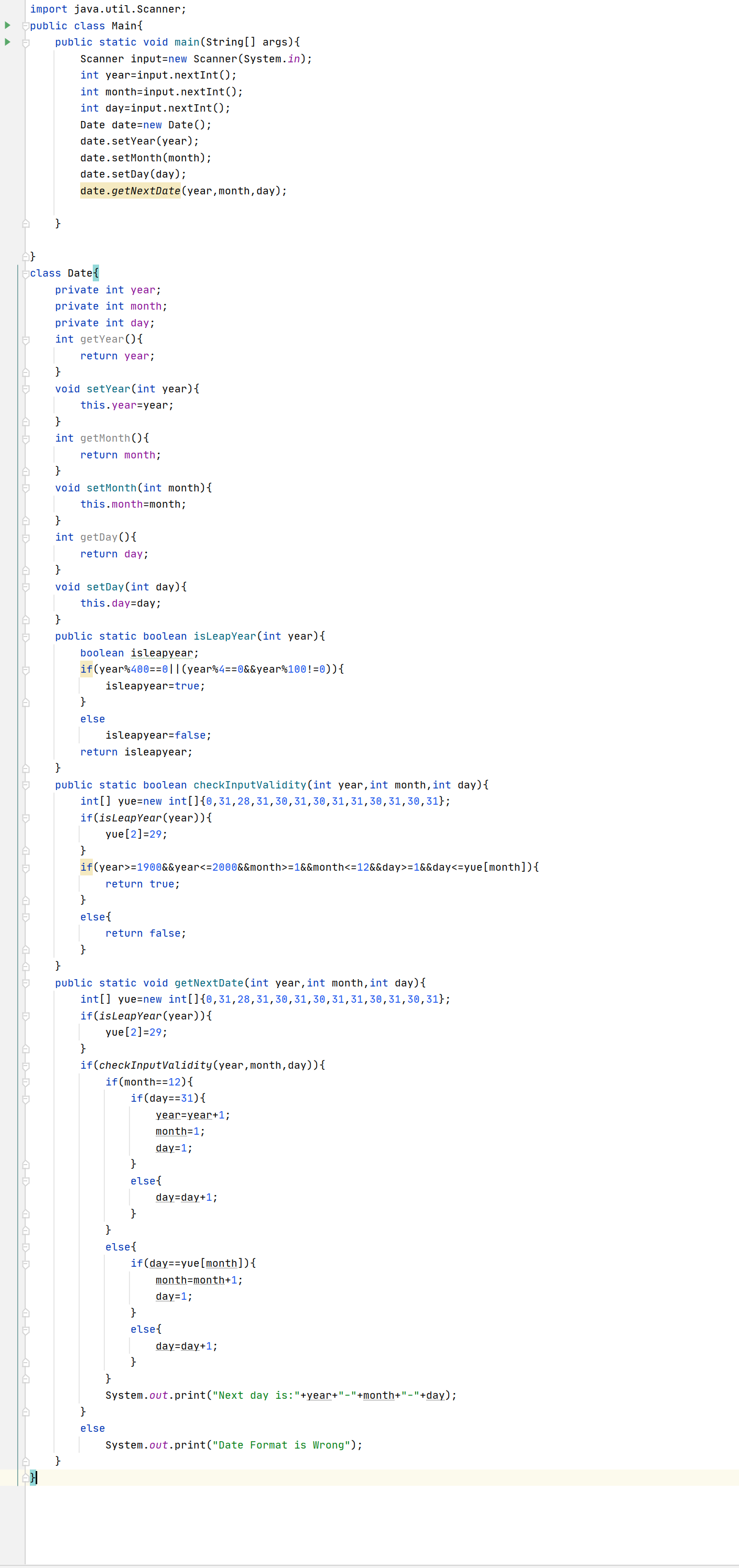Image resolution: width=739 pixels, height=1568 pixels.
Task: Collapse the setMonth(int month) method
Action: [x=26, y=488]
